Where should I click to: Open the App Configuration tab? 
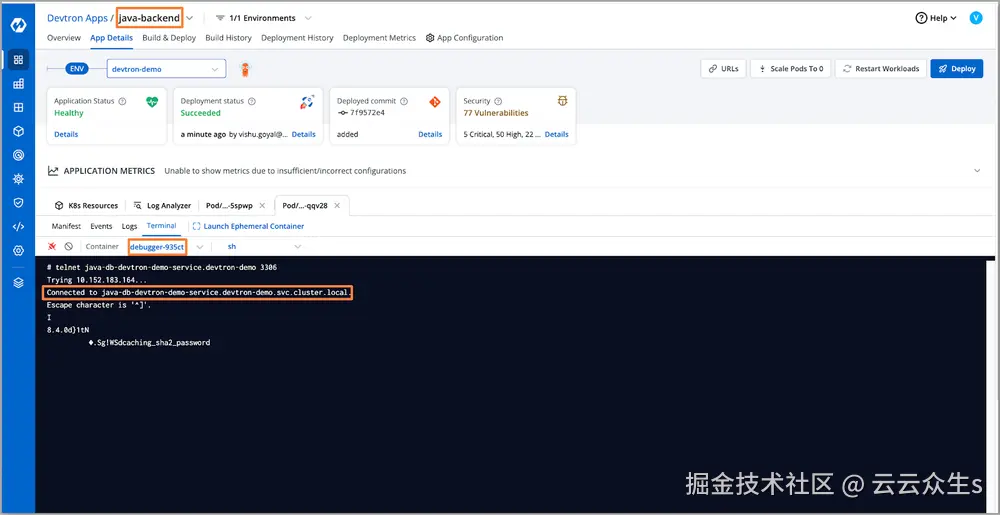(x=464, y=38)
